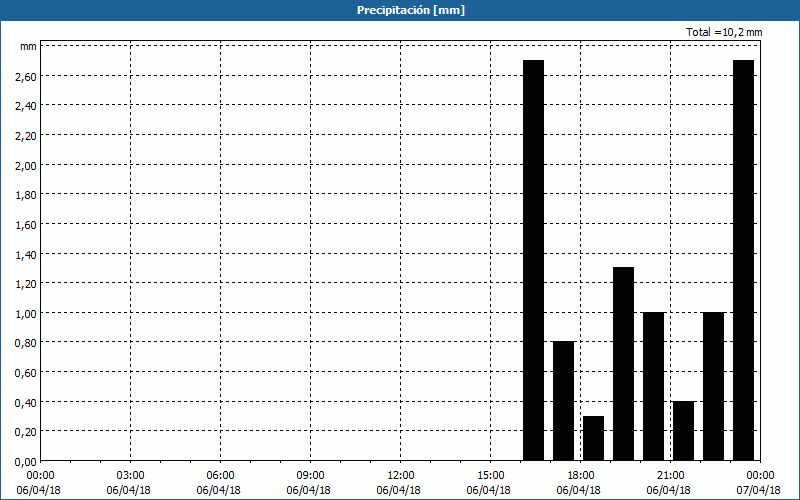Click the 15:00 time axis label
Screen dimensions: 800x500
tap(491, 476)
